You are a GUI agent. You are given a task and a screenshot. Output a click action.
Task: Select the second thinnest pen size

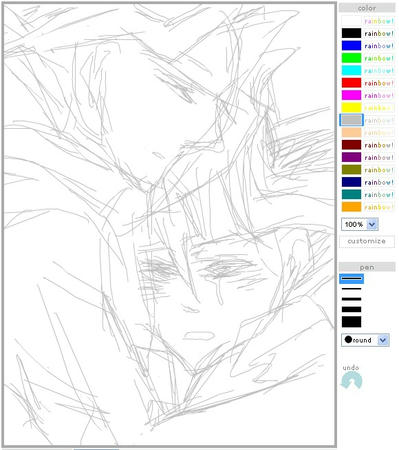click(x=351, y=289)
